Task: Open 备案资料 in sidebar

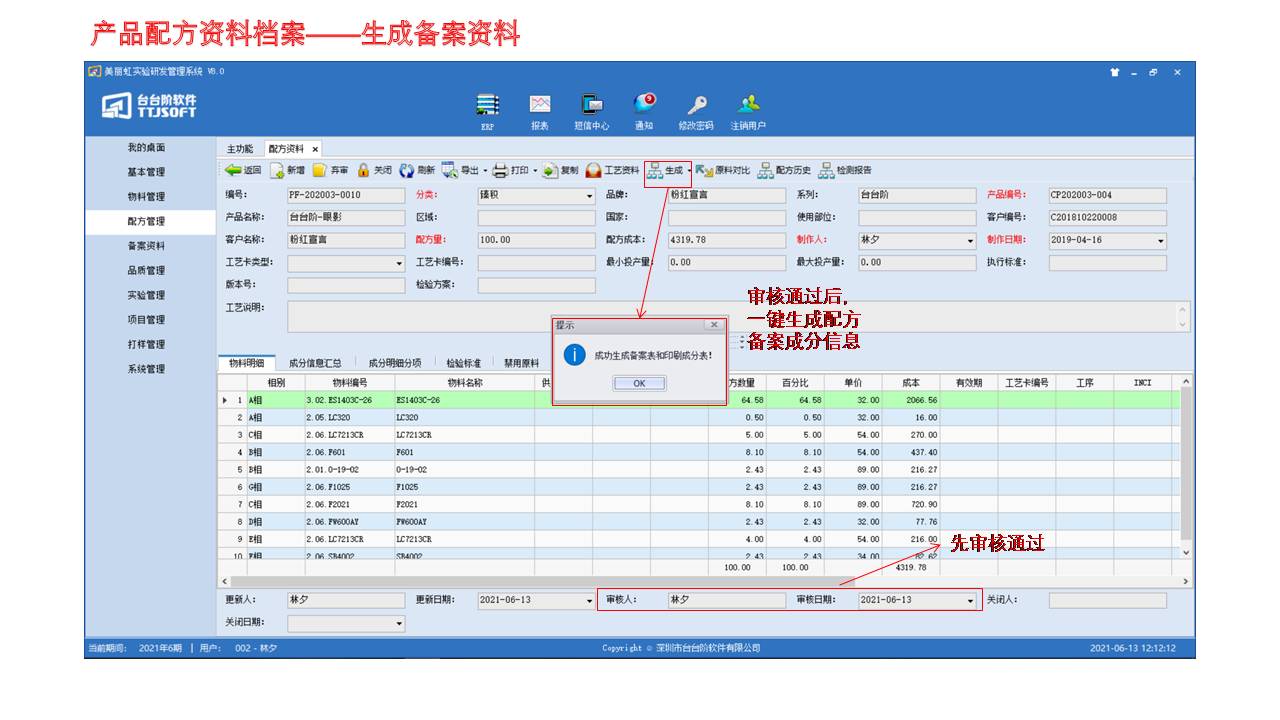Action: tap(146, 246)
